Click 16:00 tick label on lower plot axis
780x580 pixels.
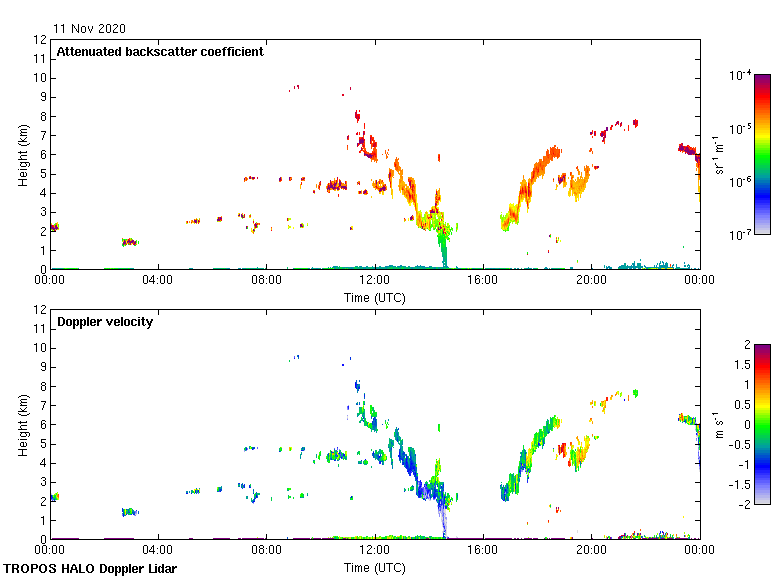tap(483, 550)
